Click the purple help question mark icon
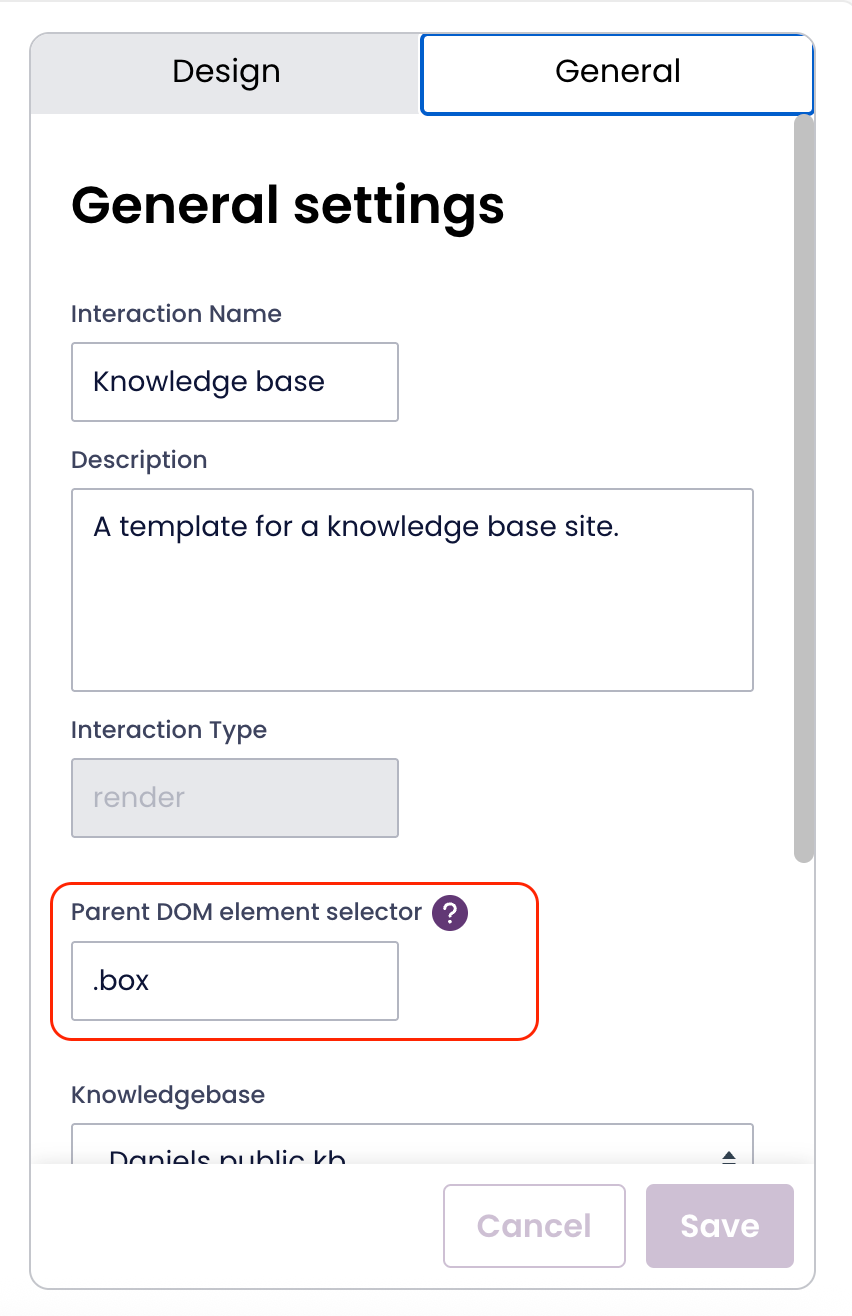The height and width of the screenshot is (1316, 852). click(450, 913)
